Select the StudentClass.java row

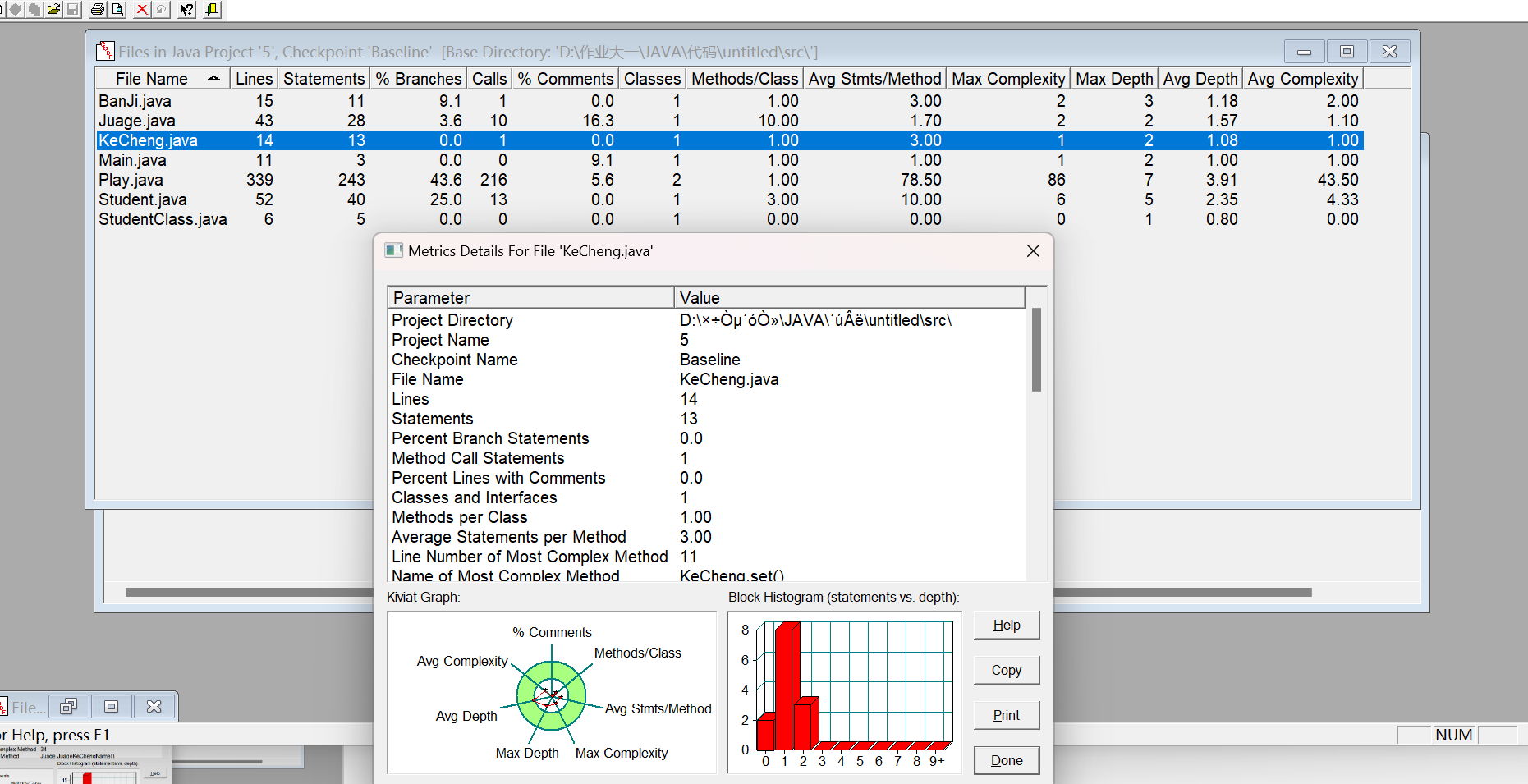click(729, 219)
